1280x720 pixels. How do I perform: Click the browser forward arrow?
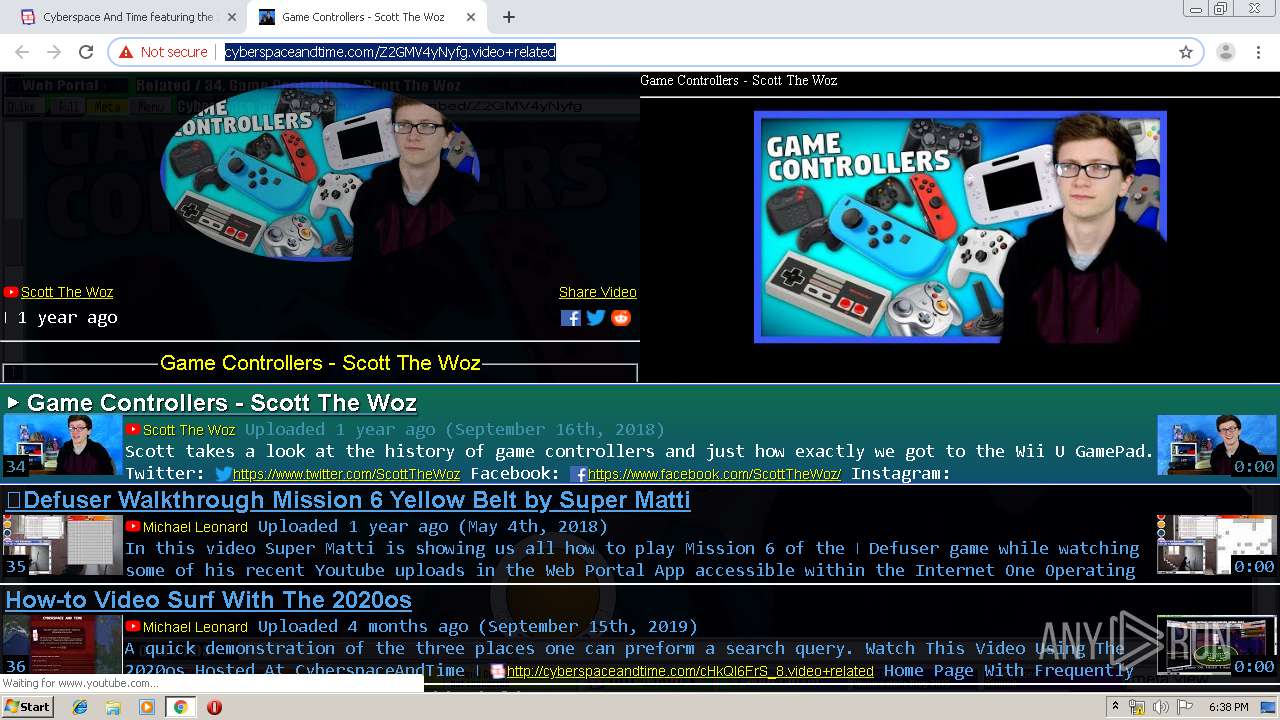[54, 52]
